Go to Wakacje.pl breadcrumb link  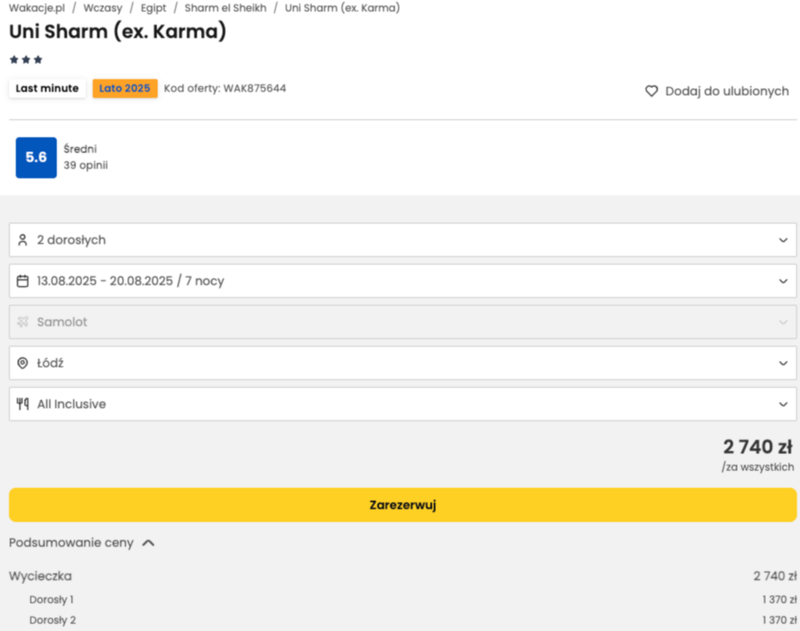(37, 8)
